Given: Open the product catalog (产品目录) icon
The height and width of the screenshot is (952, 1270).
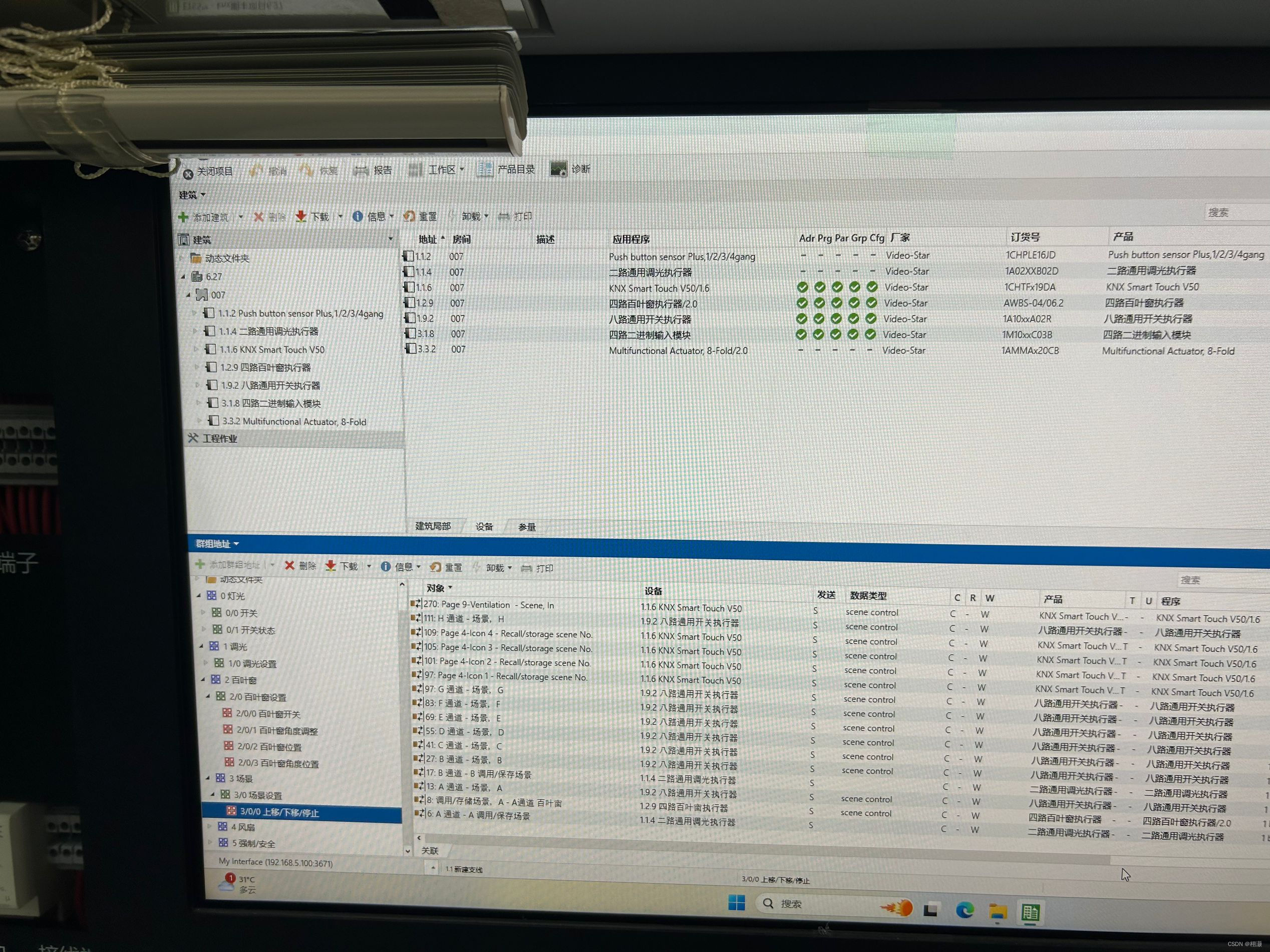Looking at the screenshot, I should point(485,169).
